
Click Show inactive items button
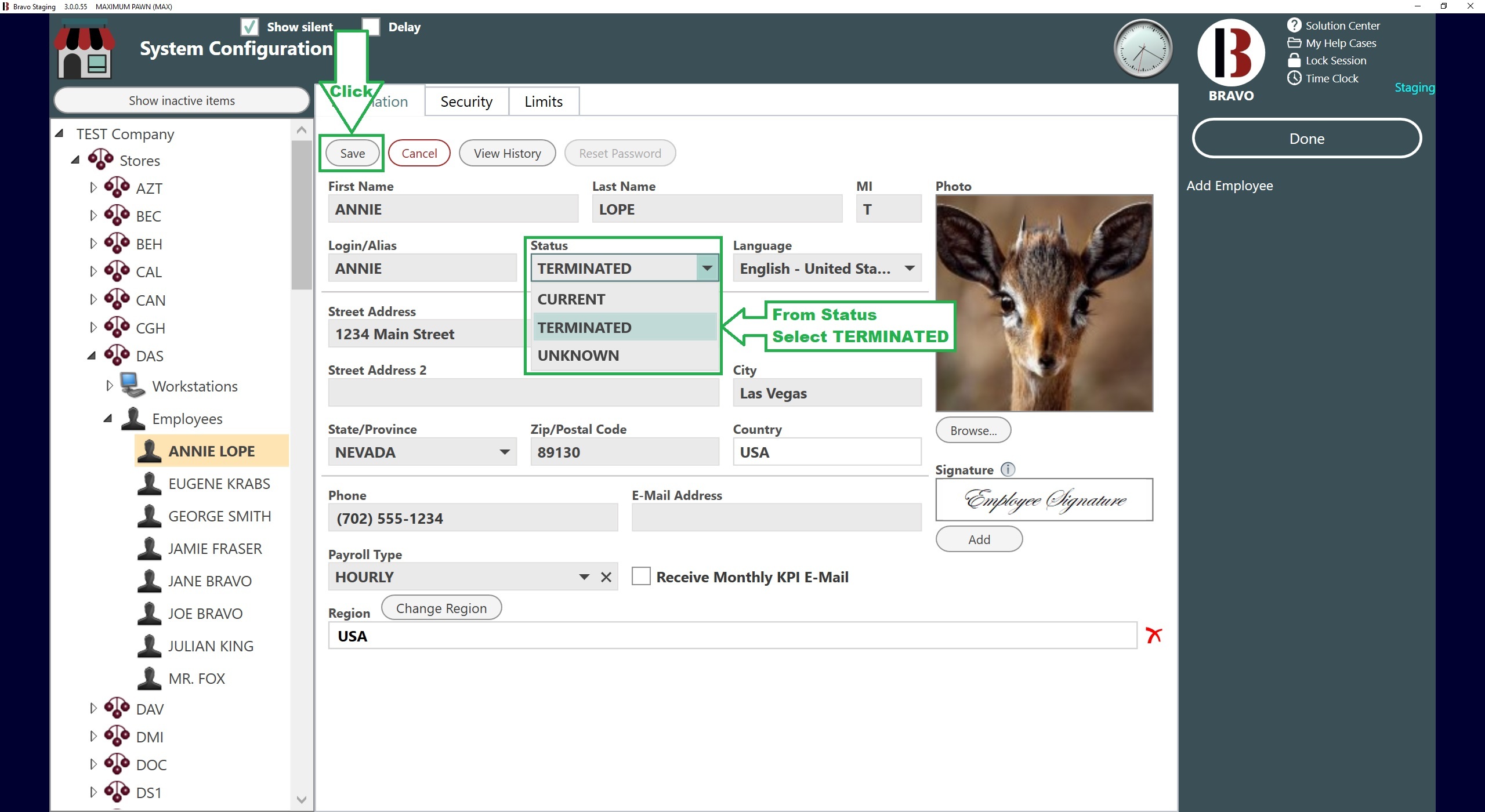click(182, 100)
